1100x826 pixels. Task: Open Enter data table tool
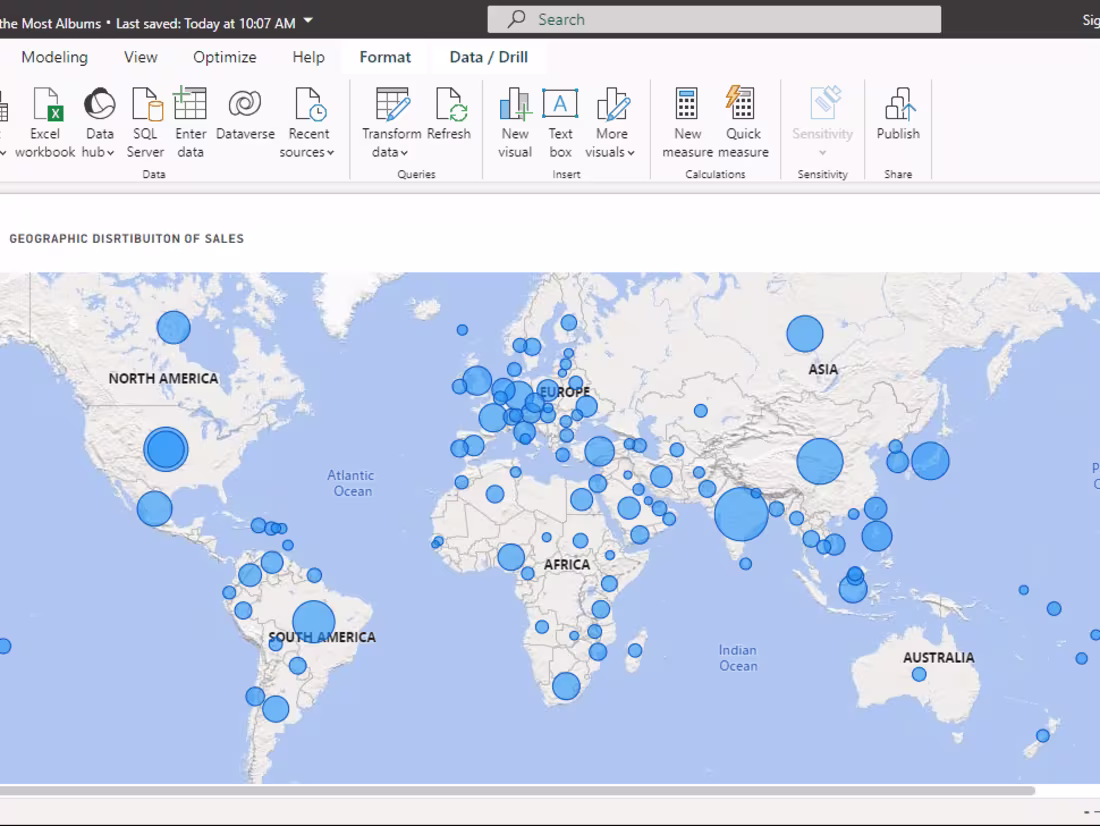[190, 123]
